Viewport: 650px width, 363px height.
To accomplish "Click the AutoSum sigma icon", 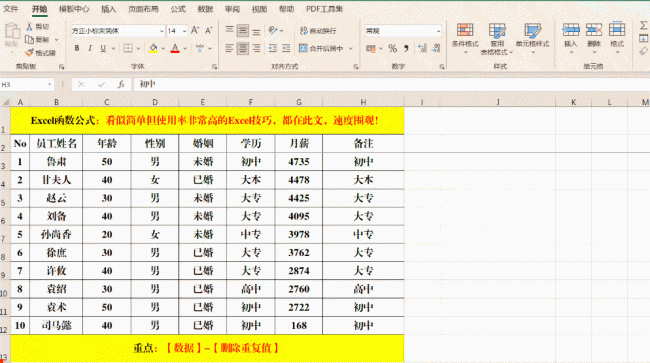I will coord(643,26).
